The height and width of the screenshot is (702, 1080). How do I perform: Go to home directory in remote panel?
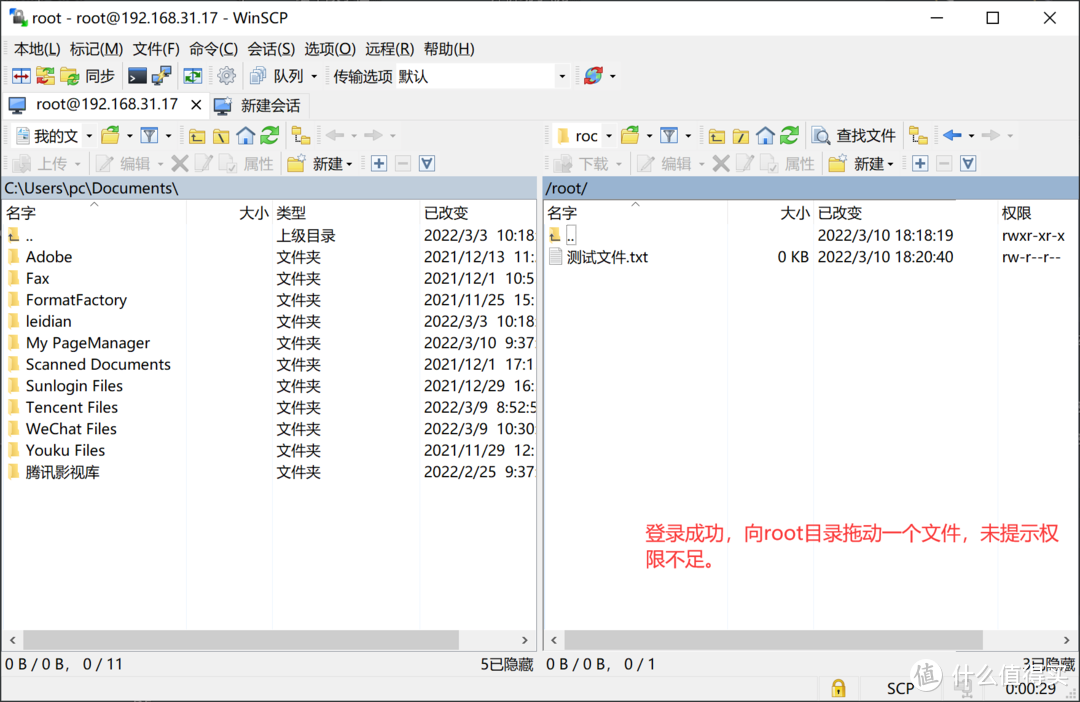(x=765, y=136)
